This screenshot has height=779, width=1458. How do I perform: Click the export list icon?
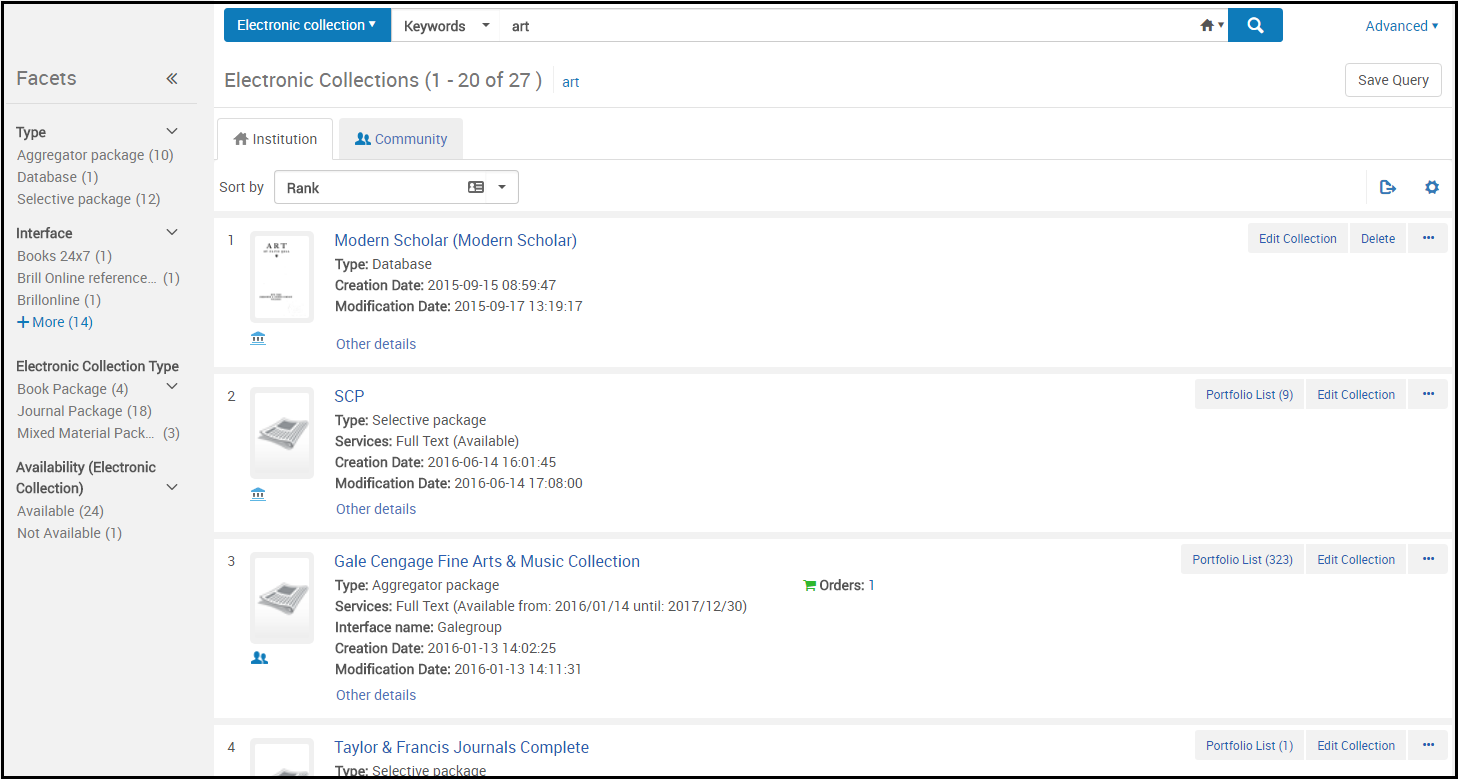tap(1388, 187)
